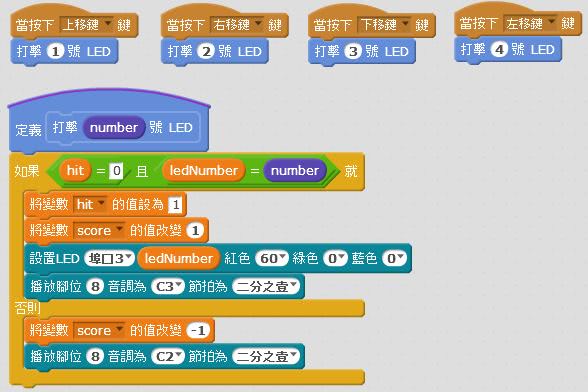Image resolution: width=588 pixels, height=392 pixels.
Task: Open the 二分之壹 beat dropdown in C3 block
Action: 266,287
